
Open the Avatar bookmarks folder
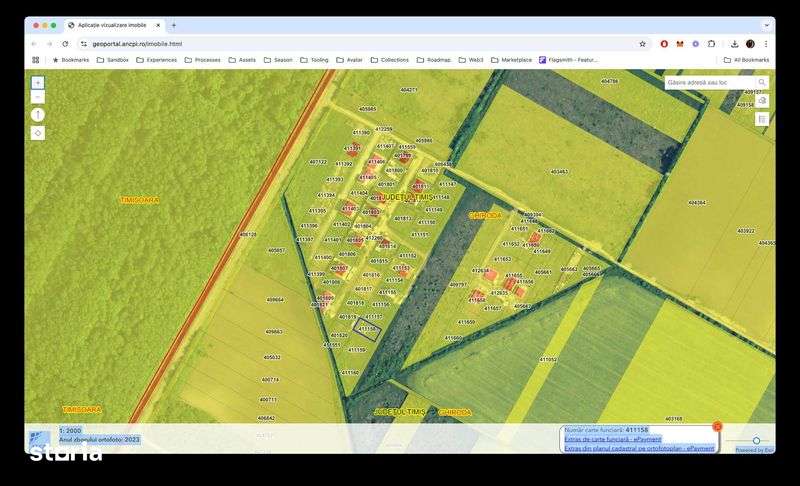pyautogui.click(x=349, y=60)
